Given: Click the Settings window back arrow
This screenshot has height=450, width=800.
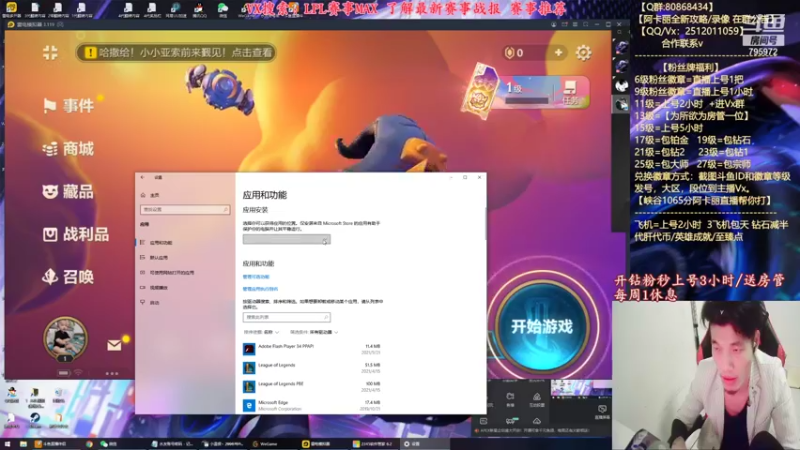Looking at the screenshot, I should pos(142,177).
